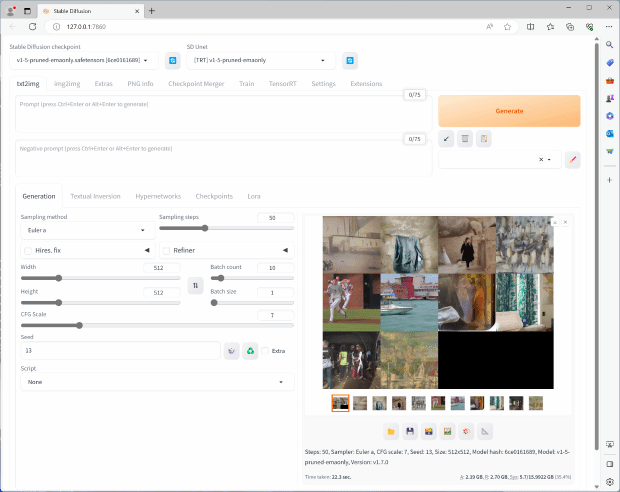Switch to the img2img tab
The image size is (620, 492).
[x=67, y=84]
